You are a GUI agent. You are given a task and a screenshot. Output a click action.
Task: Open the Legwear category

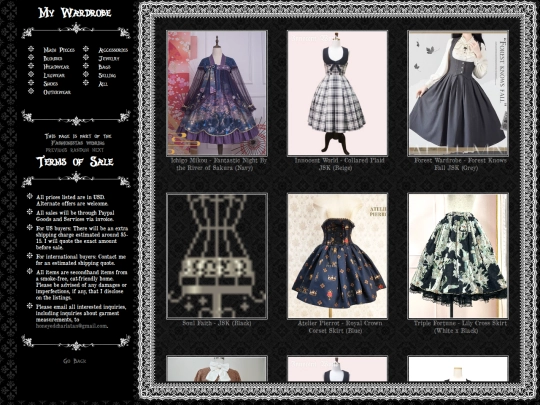(x=54, y=75)
